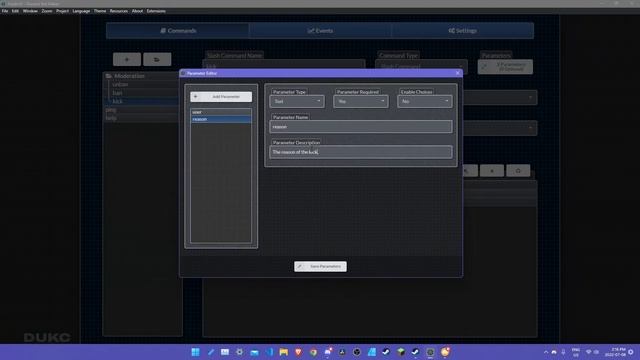
Task: Show hidden system tray icons
Action: [x=546, y=352]
